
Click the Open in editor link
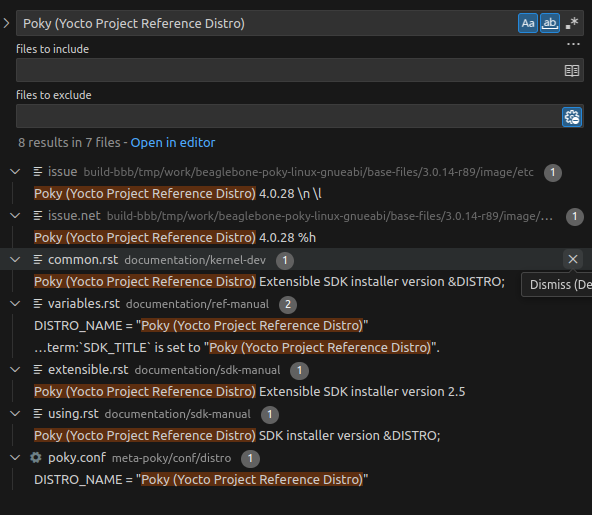tap(173, 143)
